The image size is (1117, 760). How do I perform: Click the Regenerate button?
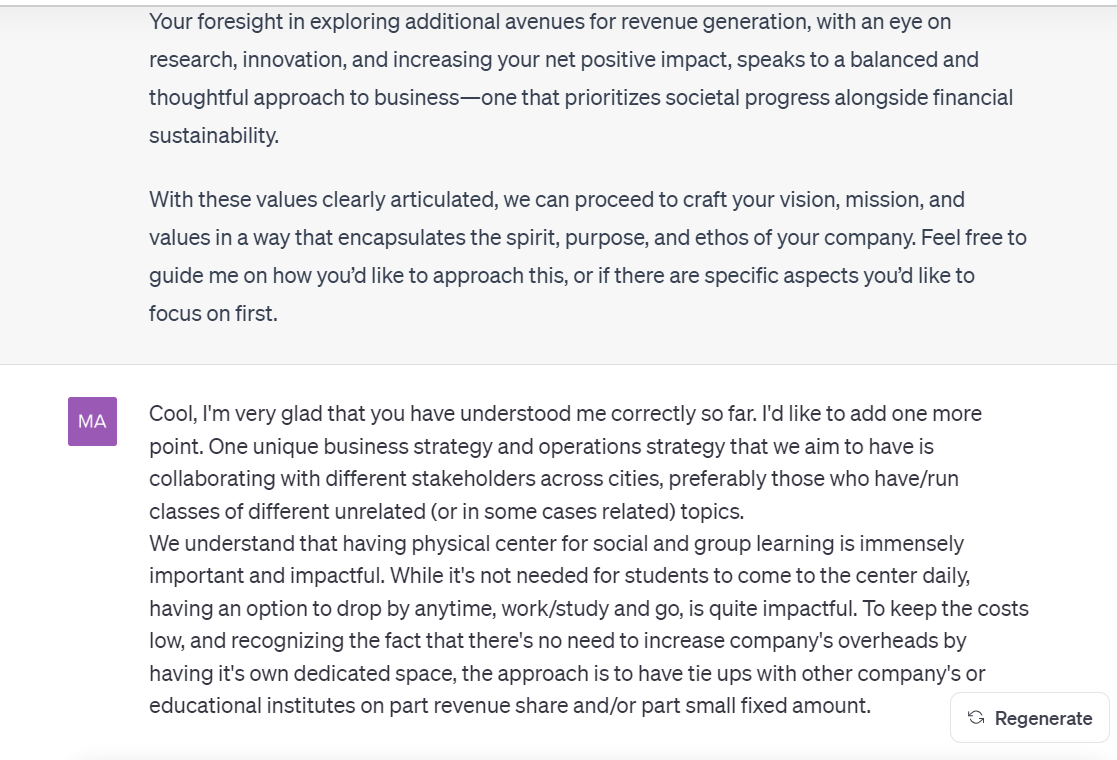(x=1030, y=718)
